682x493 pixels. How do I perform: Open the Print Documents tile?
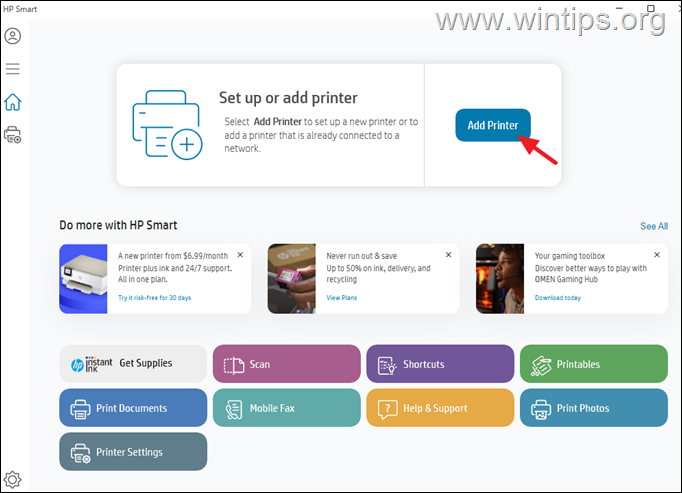tap(133, 408)
